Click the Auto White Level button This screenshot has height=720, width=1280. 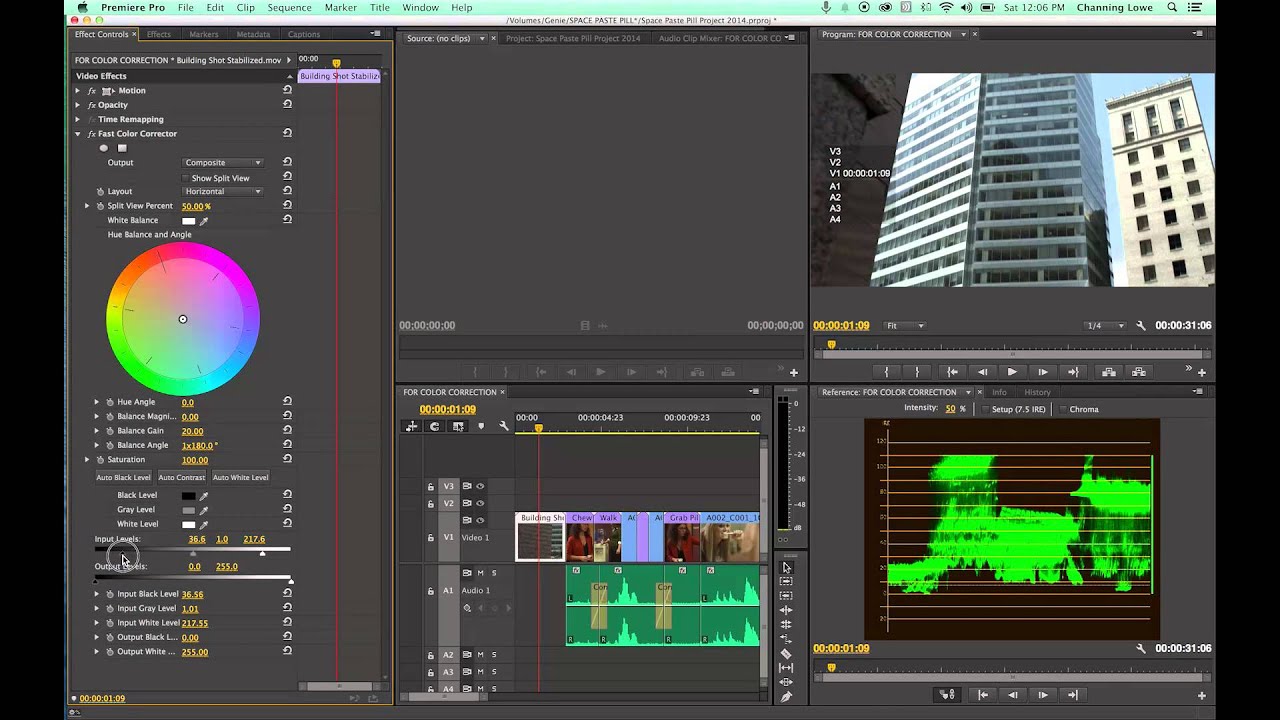pos(241,477)
